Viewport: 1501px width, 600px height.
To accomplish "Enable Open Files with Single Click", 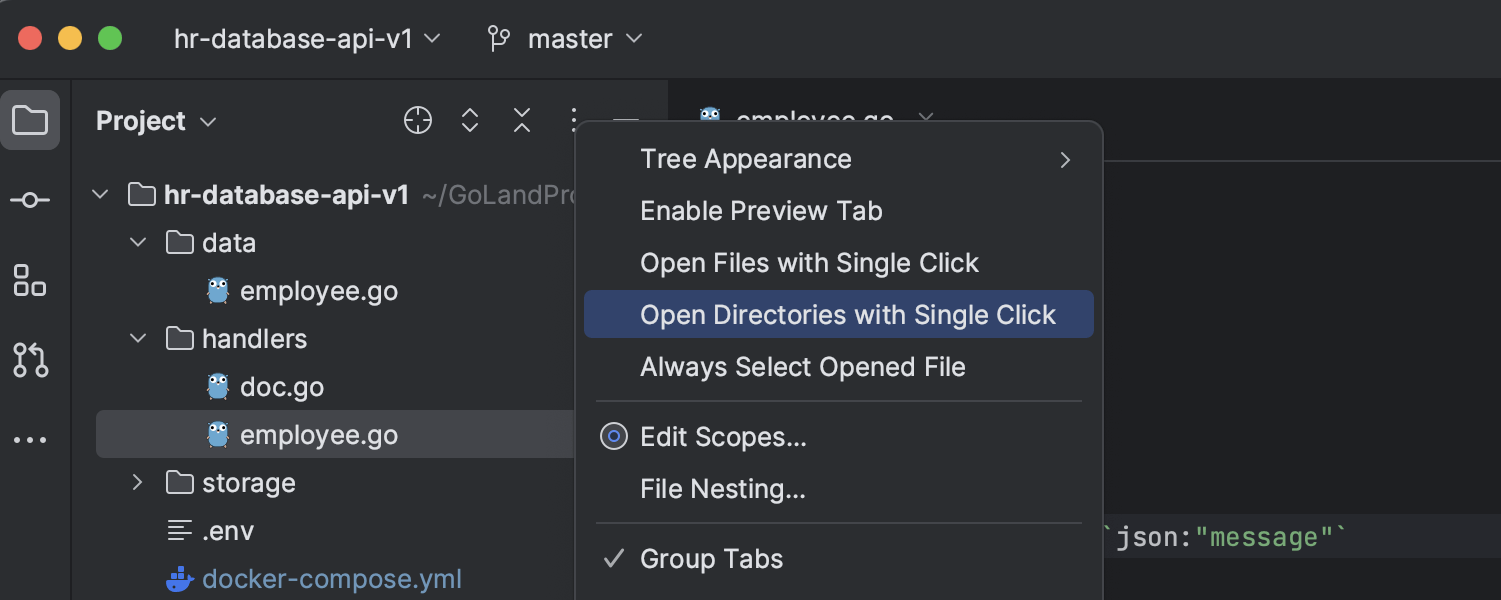I will coord(809,263).
